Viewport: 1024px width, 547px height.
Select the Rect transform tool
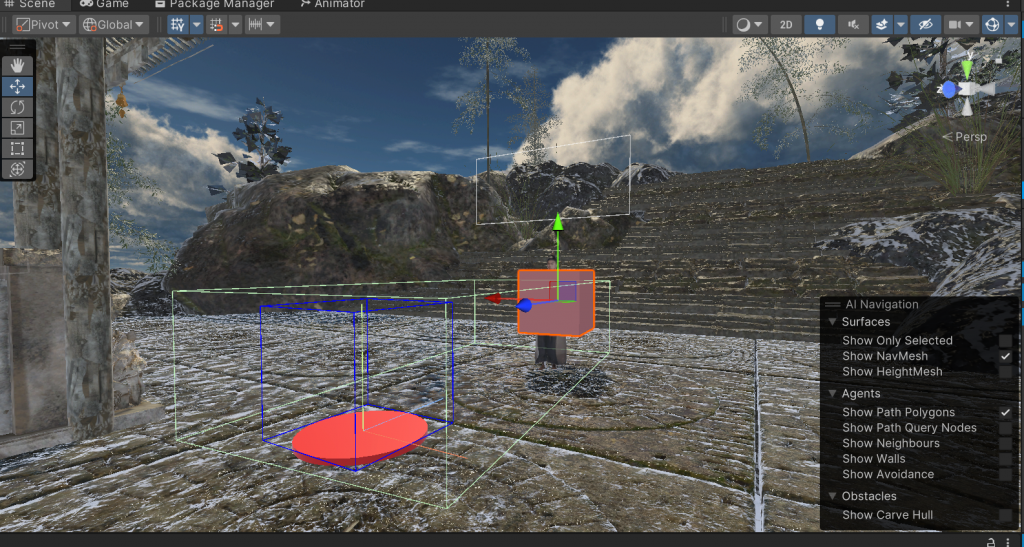coord(18,149)
